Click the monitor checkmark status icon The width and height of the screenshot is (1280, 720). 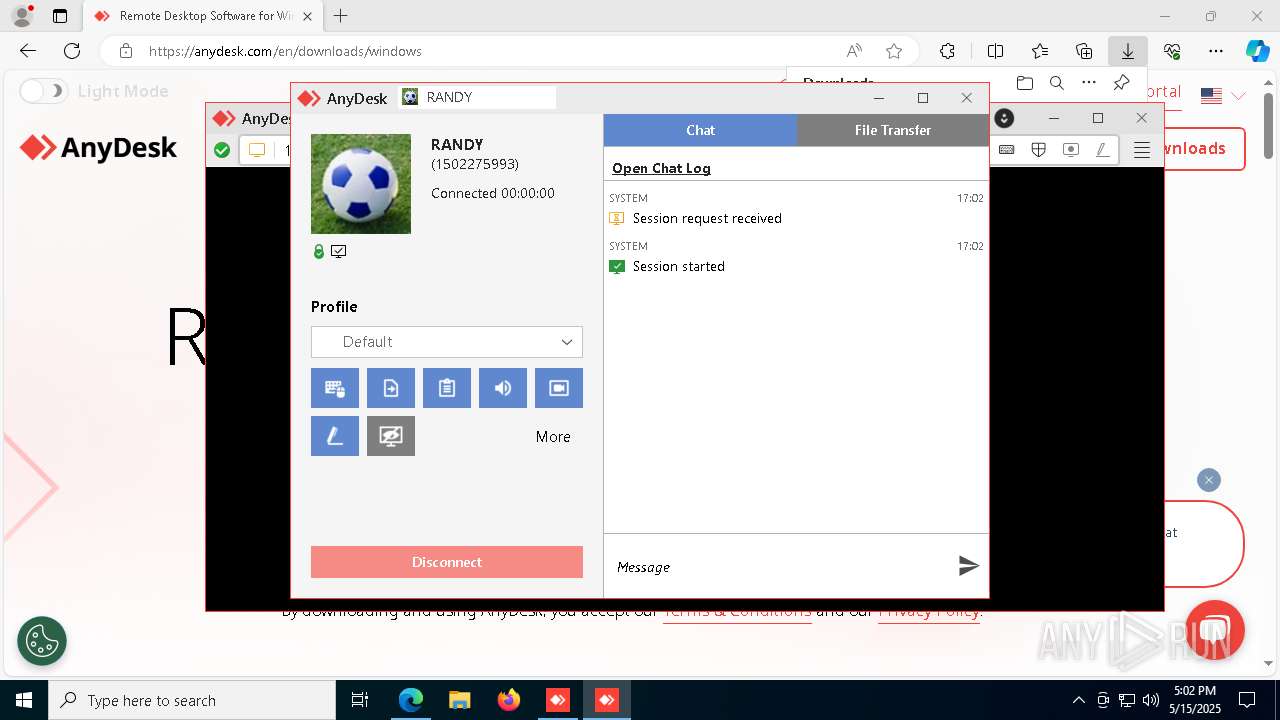click(x=339, y=252)
